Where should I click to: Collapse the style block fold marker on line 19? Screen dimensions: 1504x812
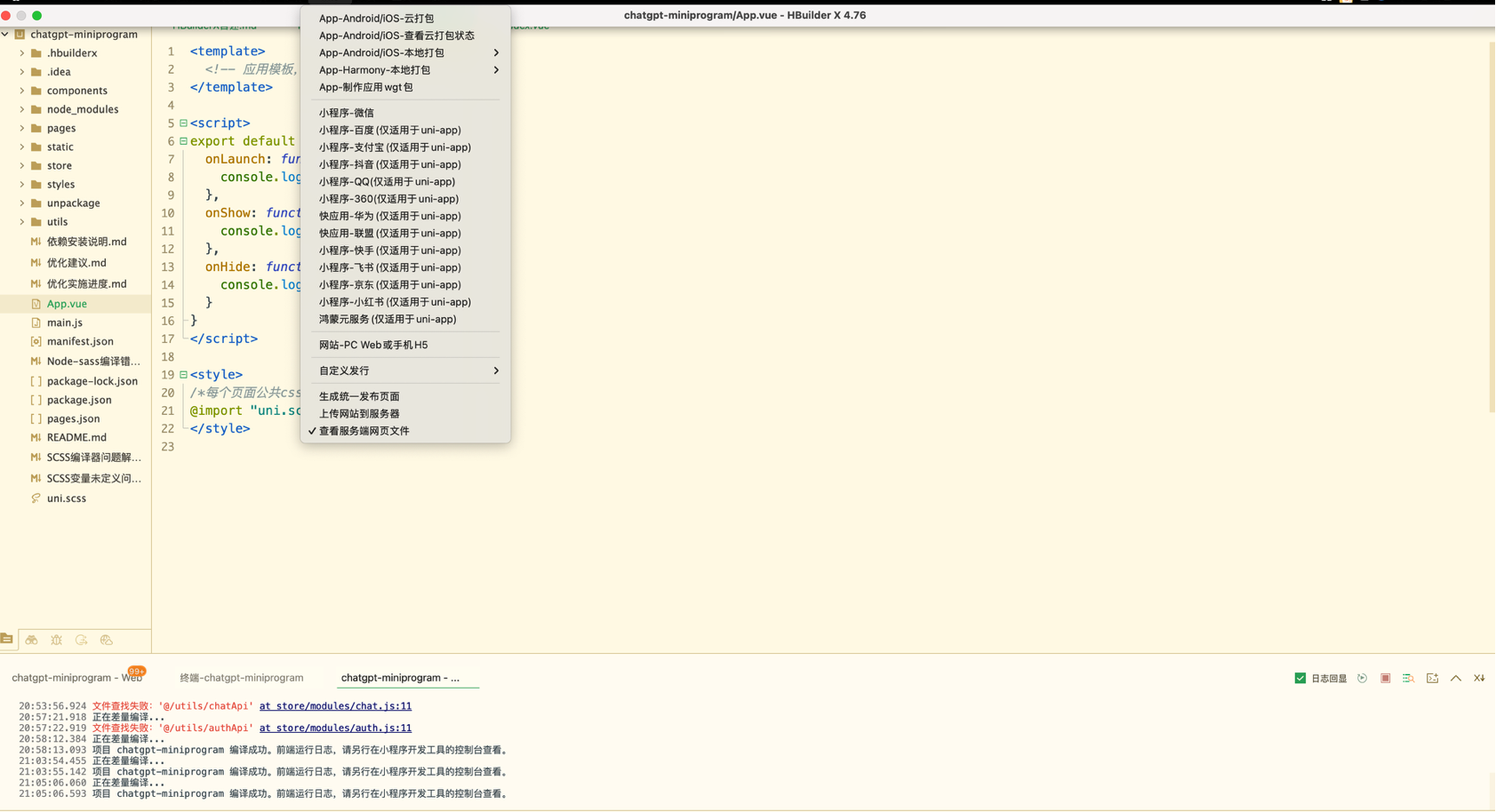(x=184, y=376)
